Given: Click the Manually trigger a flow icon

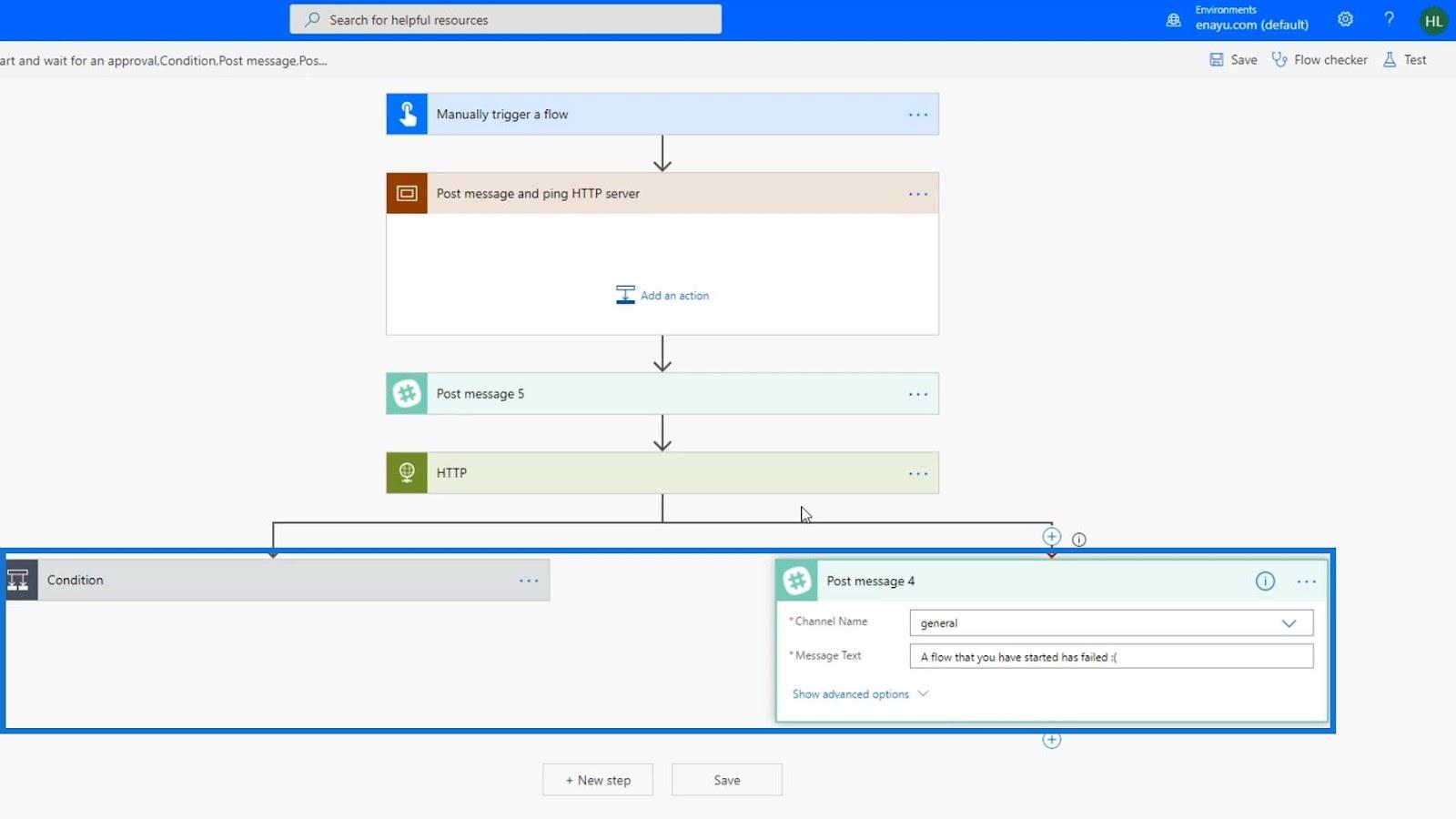Looking at the screenshot, I should (407, 115).
